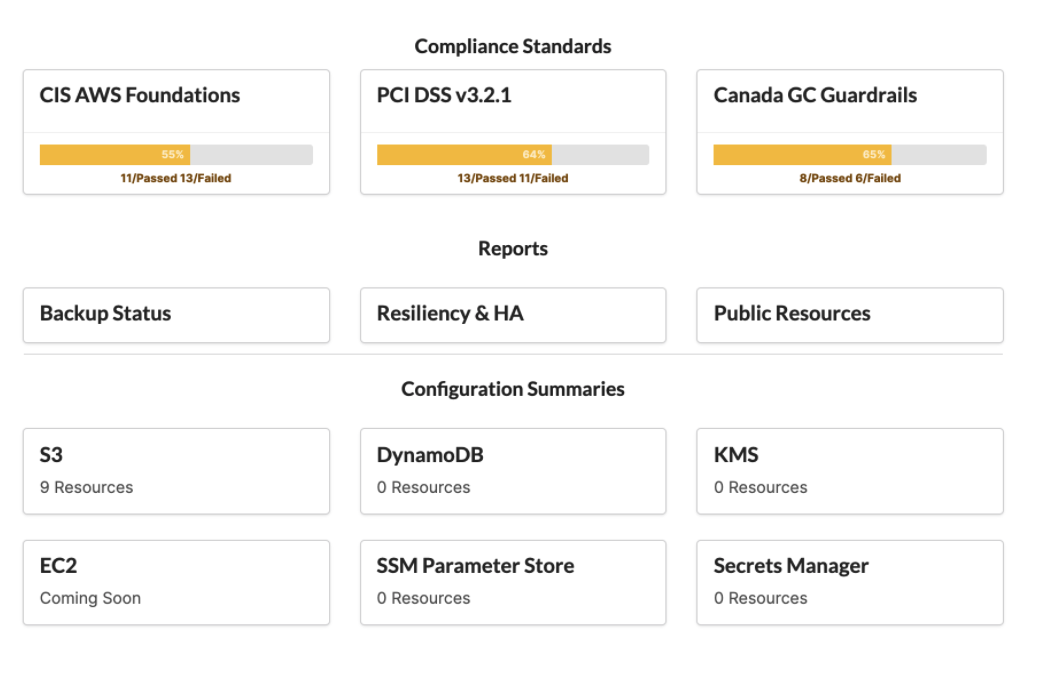Image resolution: width=1044 pixels, height=683 pixels.
Task: Click the 65% Canada GC progress bar
Action: click(x=849, y=155)
